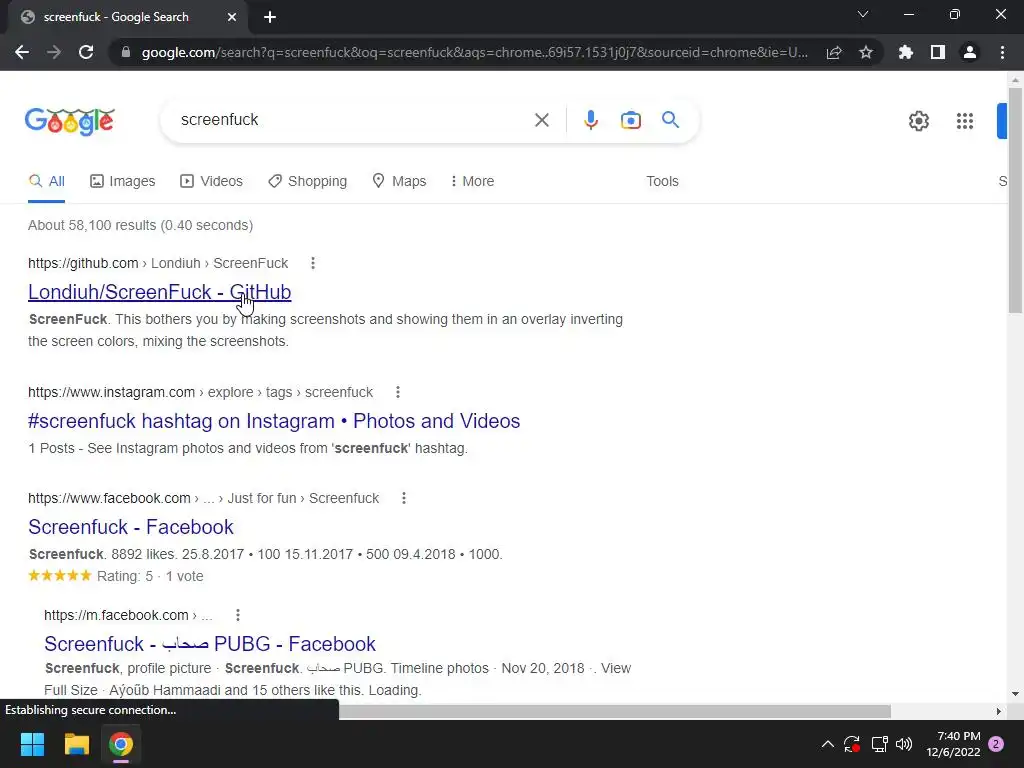Click github.com breadcrumb URL
The height and width of the screenshot is (768, 1024).
click(158, 263)
